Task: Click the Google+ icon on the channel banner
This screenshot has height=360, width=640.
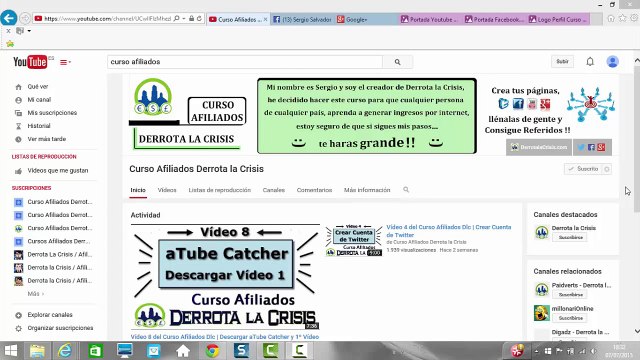Action: coord(601,147)
